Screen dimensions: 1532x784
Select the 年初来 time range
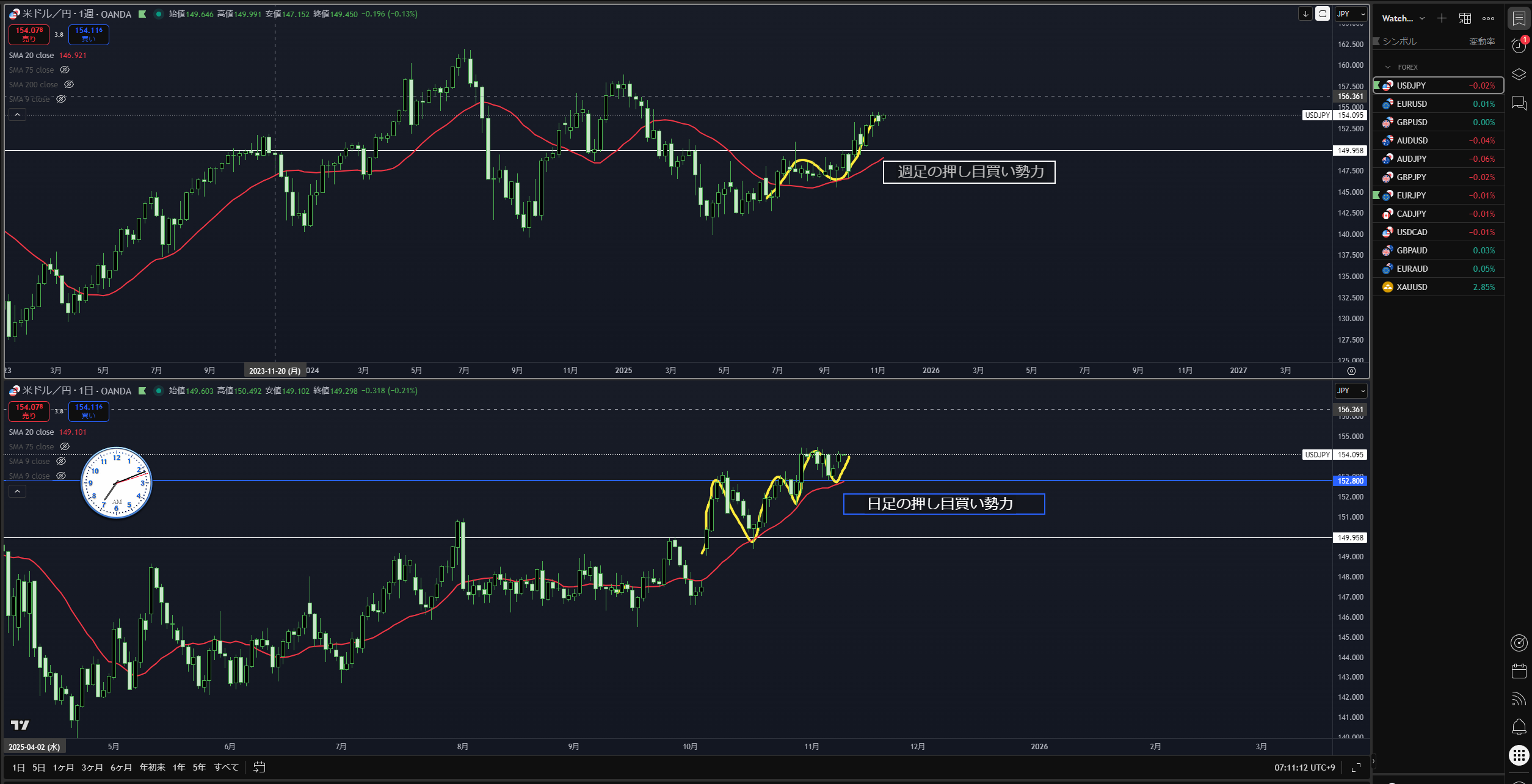[x=152, y=768]
